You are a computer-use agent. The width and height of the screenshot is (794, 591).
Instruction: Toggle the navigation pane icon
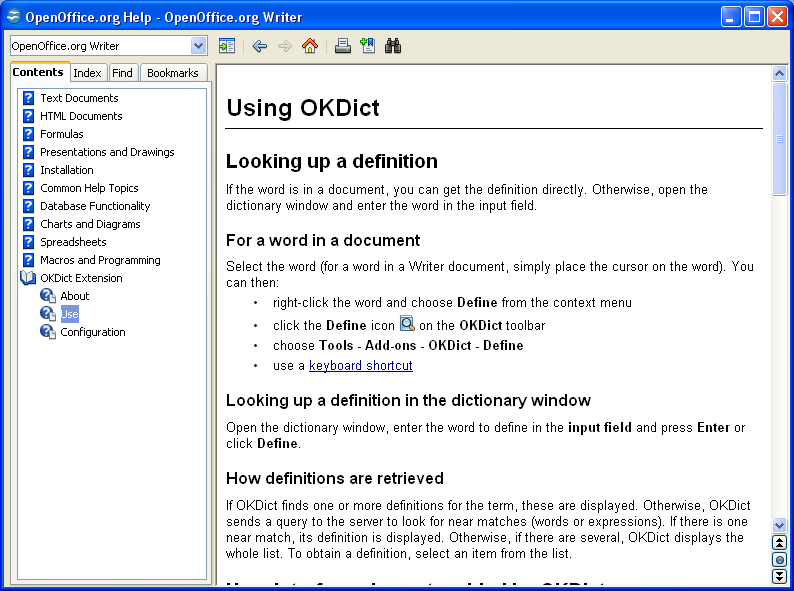tap(226, 46)
